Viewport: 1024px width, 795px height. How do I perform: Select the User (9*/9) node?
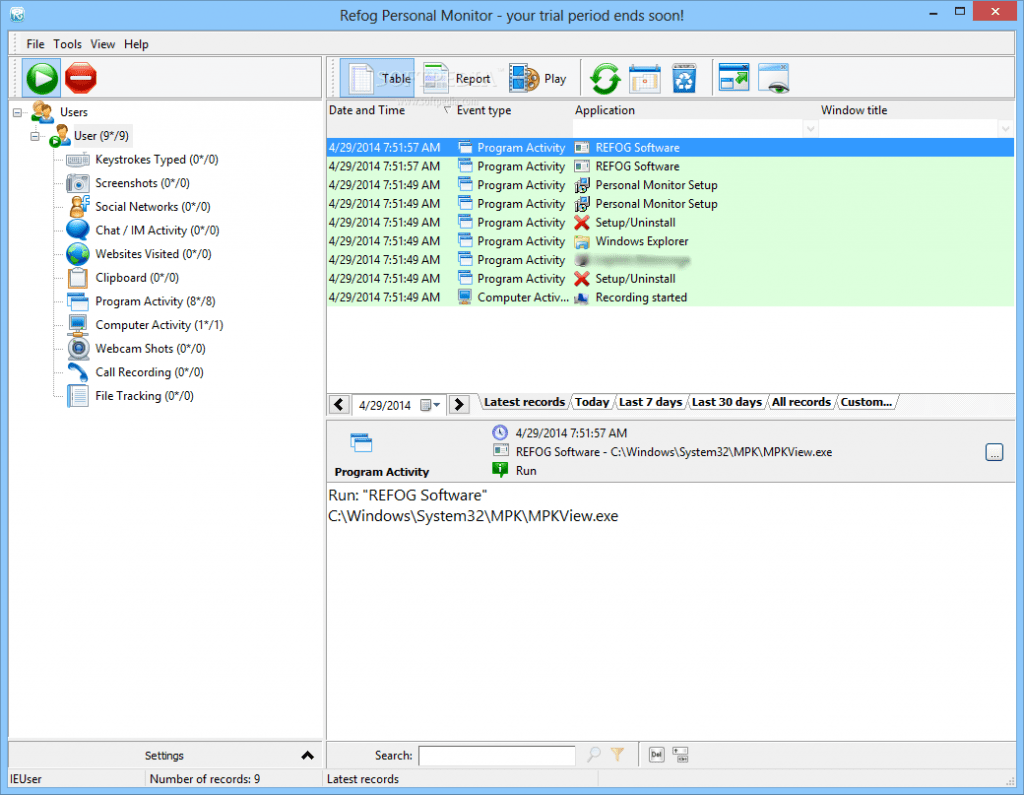(x=101, y=136)
